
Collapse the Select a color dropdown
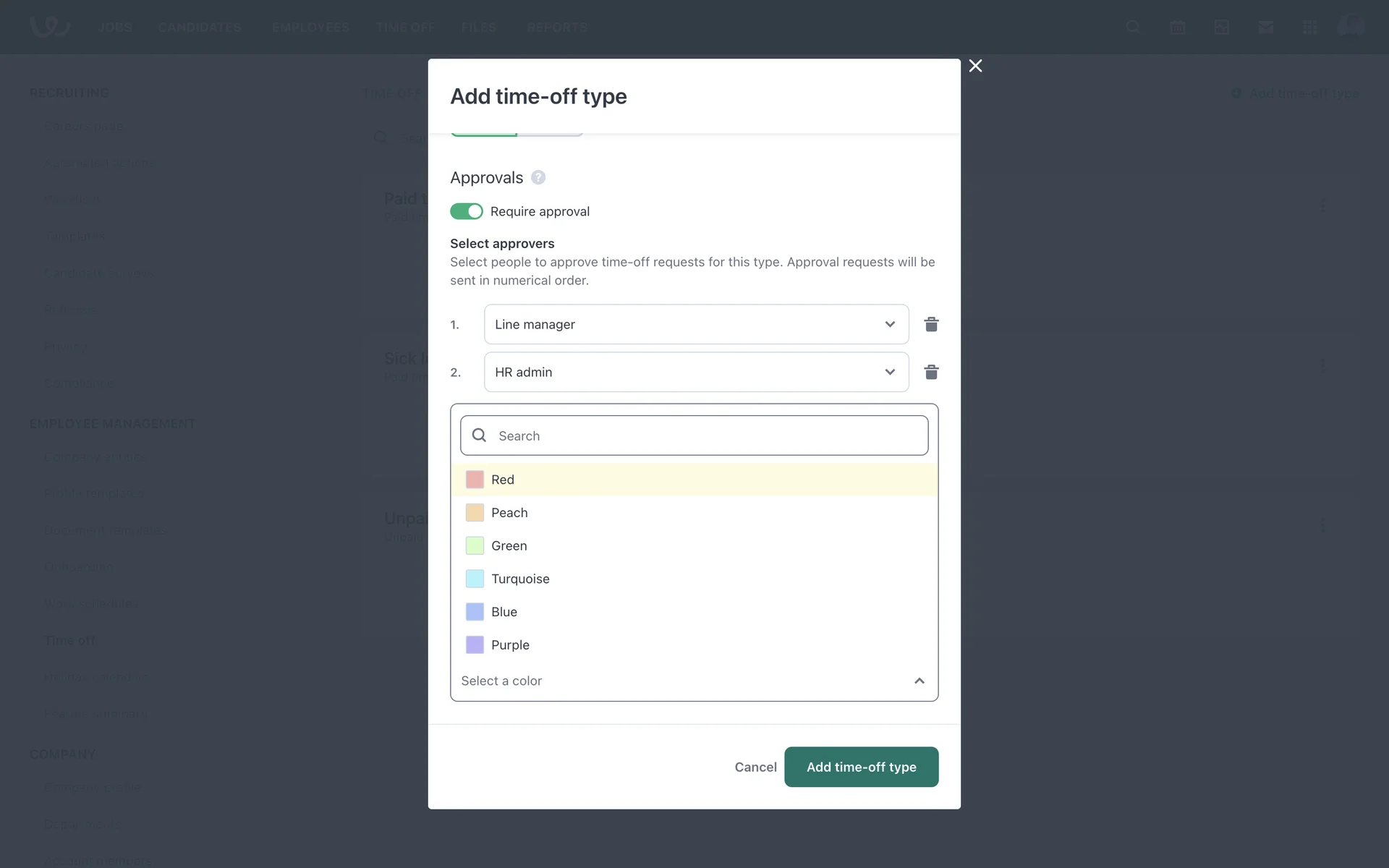point(919,681)
